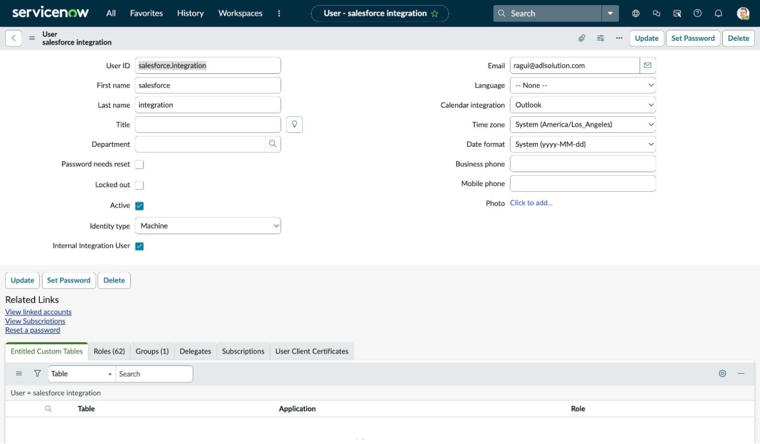
Task: Open the related list gear settings
Action: pyautogui.click(x=722, y=374)
